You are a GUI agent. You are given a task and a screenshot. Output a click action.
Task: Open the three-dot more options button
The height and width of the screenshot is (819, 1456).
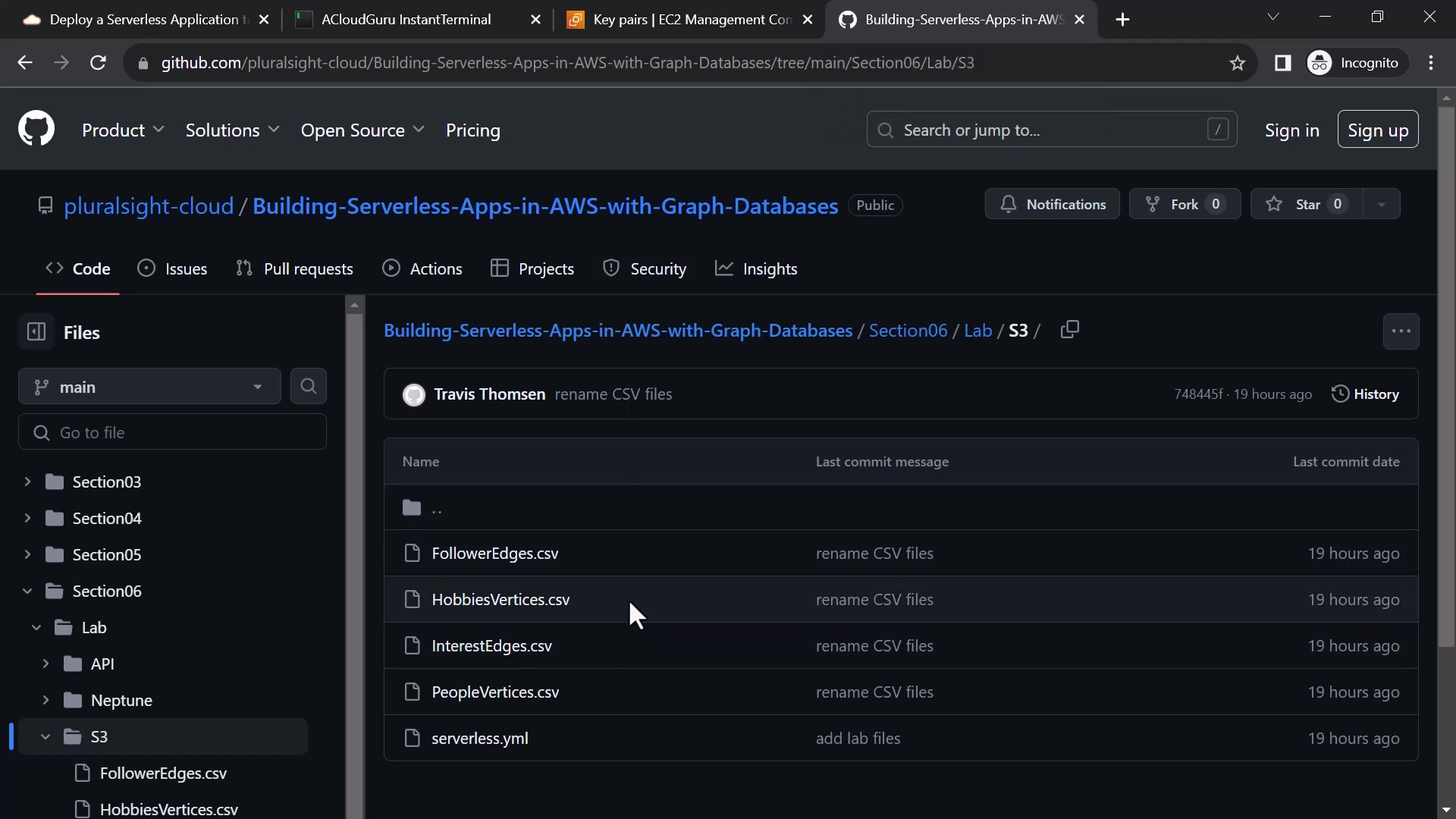[1401, 331]
